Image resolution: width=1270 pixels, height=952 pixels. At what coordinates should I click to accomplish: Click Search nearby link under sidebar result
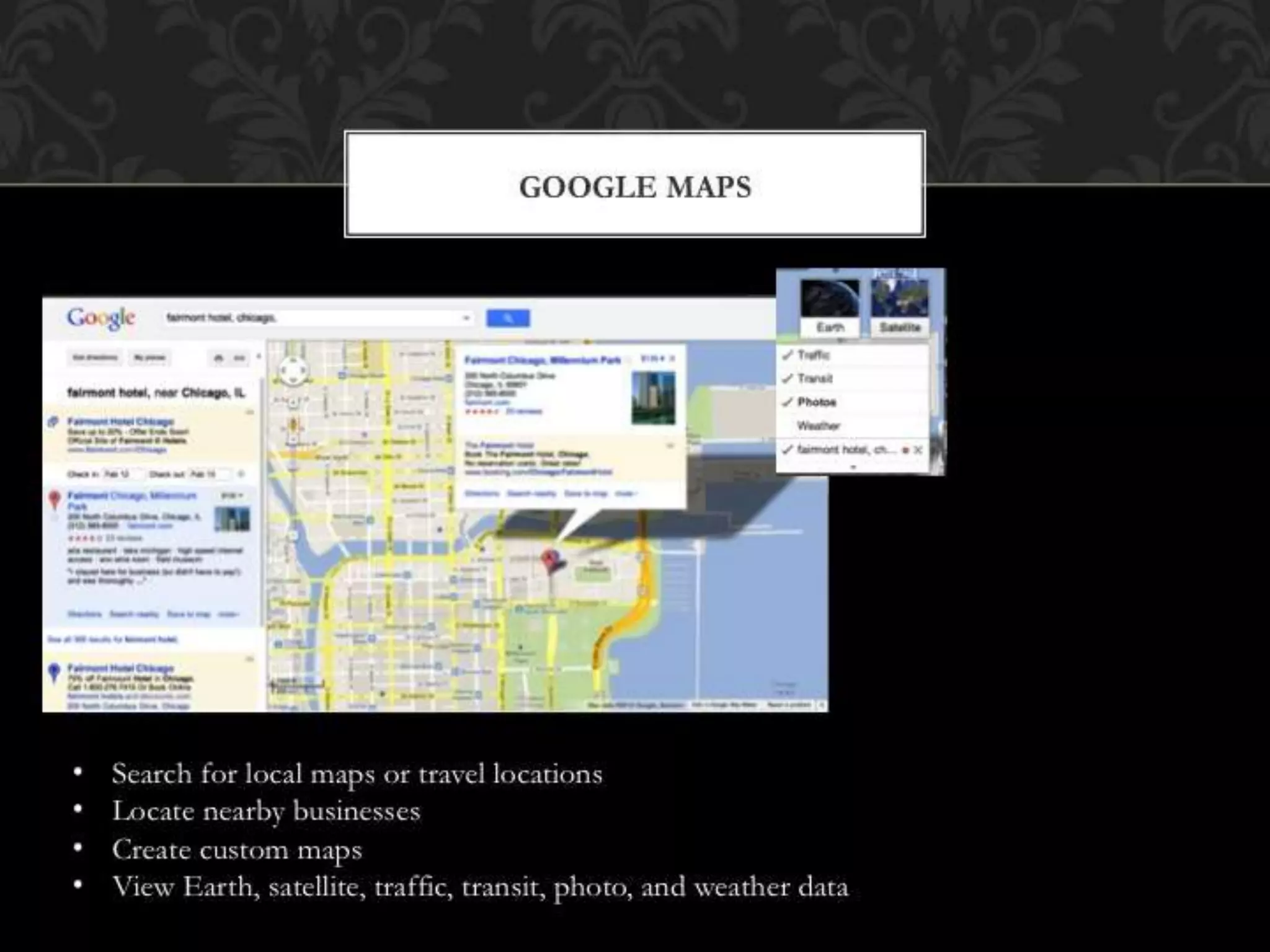click(x=134, y=614)
